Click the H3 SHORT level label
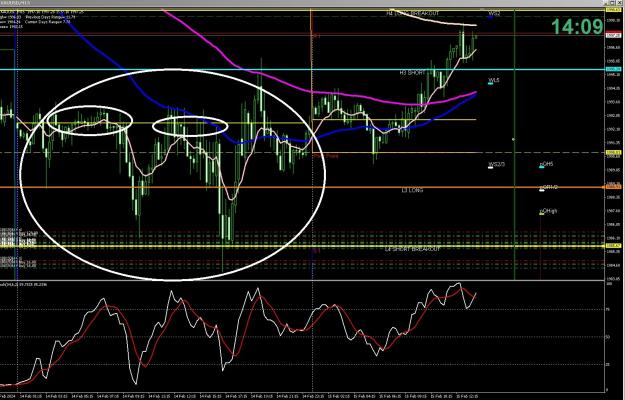The height and width of the screenshot is (400, 625). [412, 73]
